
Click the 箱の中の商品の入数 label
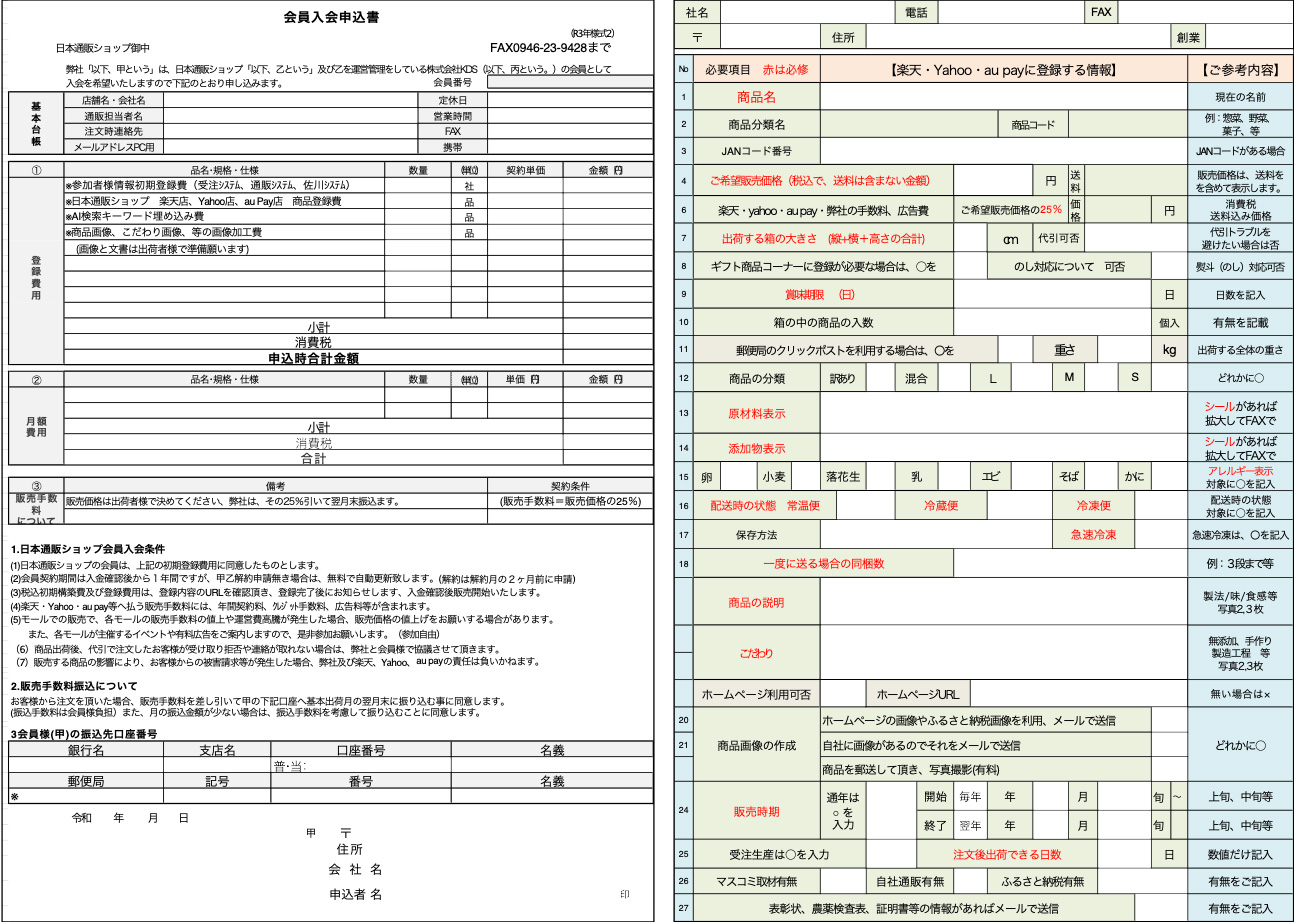823,322
